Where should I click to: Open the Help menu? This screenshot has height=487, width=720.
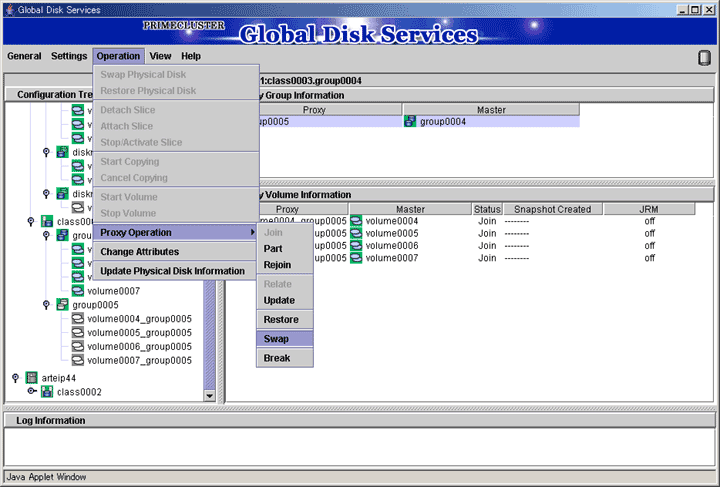[x=191, y=56]
